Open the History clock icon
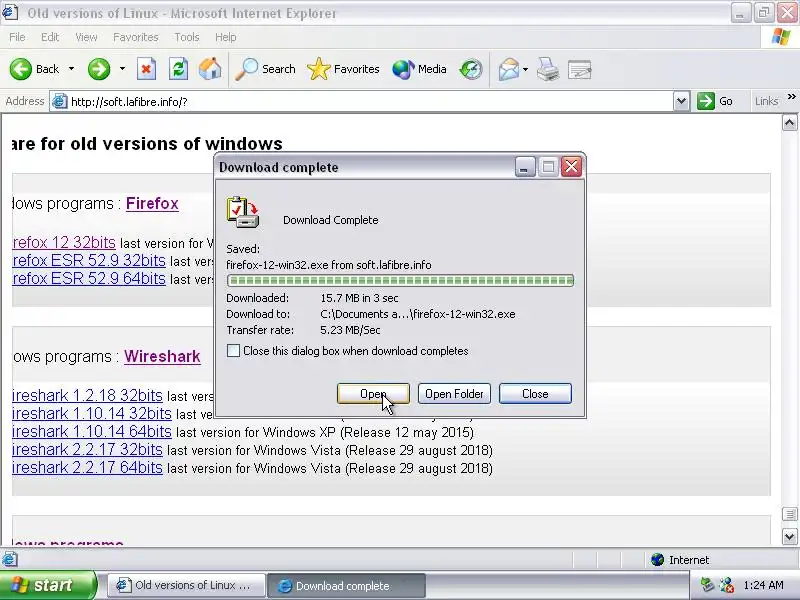Viewport: 800px width, 600px height. pos(470,69)
